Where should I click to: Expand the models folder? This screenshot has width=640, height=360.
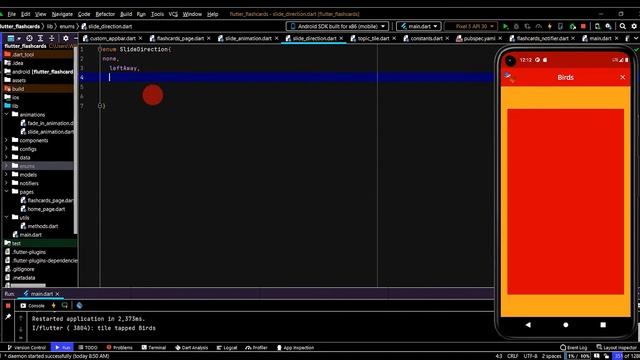(7, 174)
